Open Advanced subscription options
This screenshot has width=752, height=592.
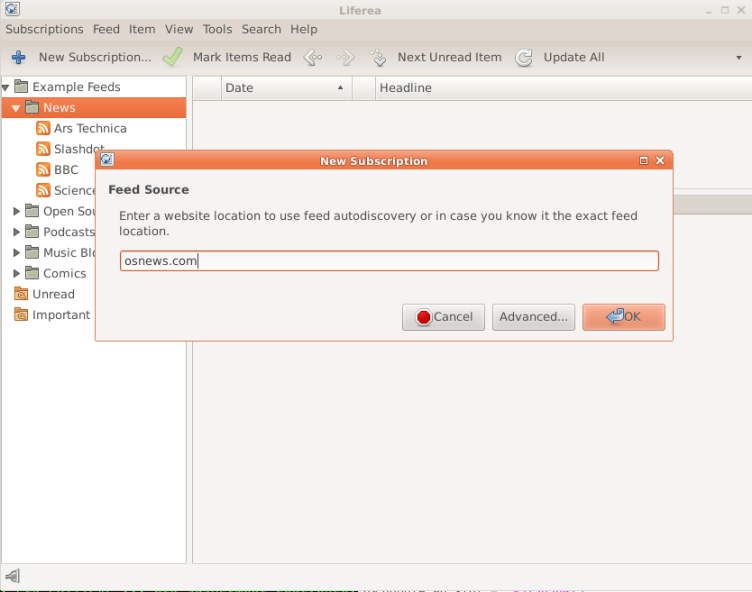pyautogui.click(x=533, y=317)
